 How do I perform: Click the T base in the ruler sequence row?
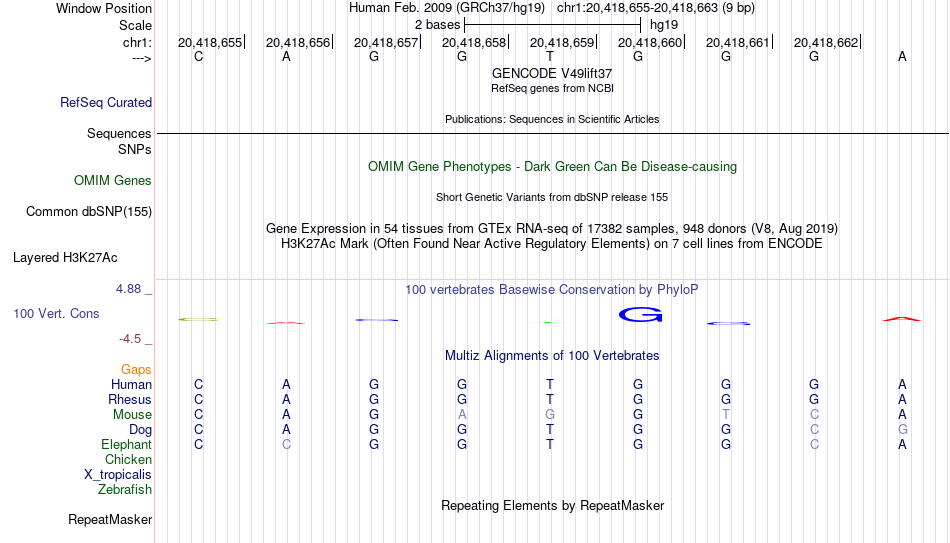pos(550,57)
